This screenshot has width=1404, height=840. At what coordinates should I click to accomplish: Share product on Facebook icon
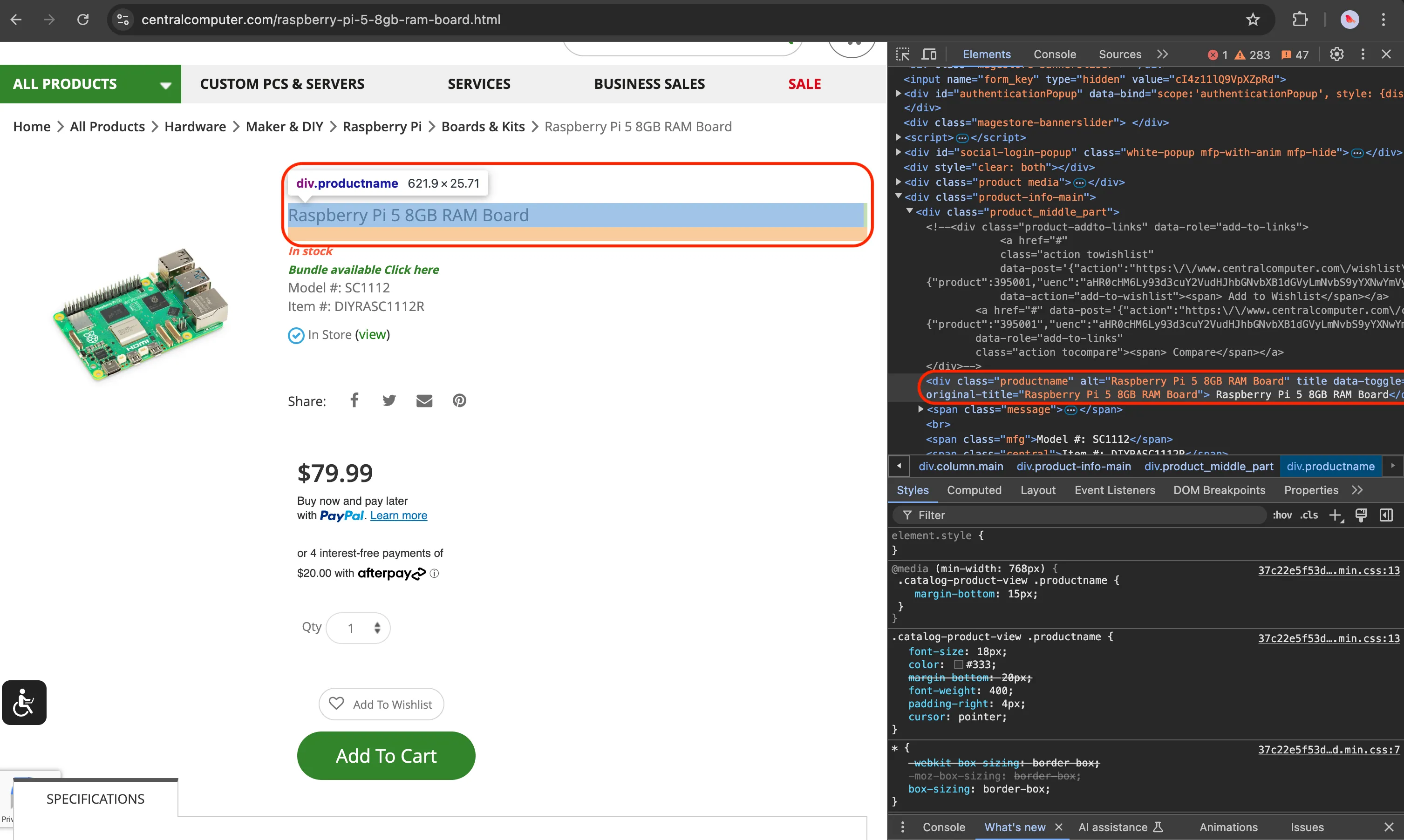point(354,401)
